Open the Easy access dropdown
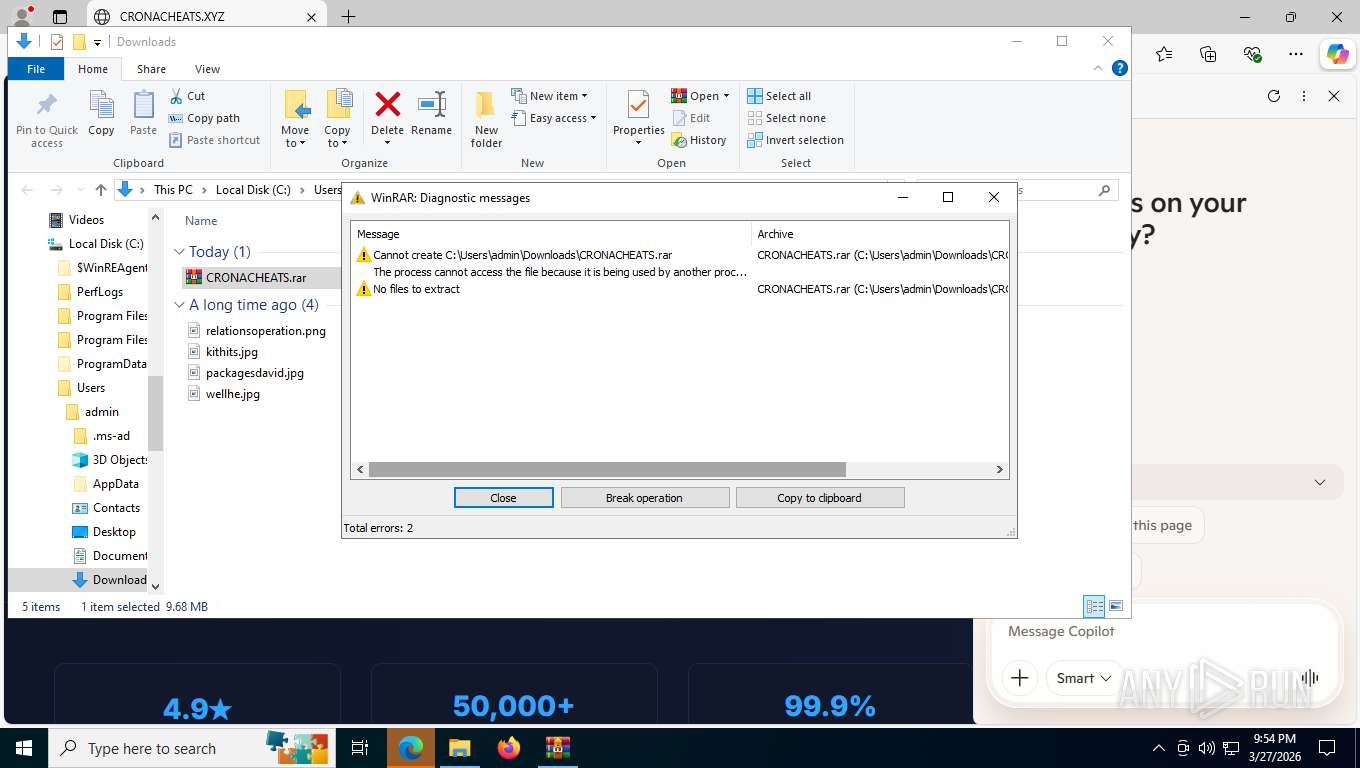This screenshot has height=768, width=1360. (x=553, y=118)
